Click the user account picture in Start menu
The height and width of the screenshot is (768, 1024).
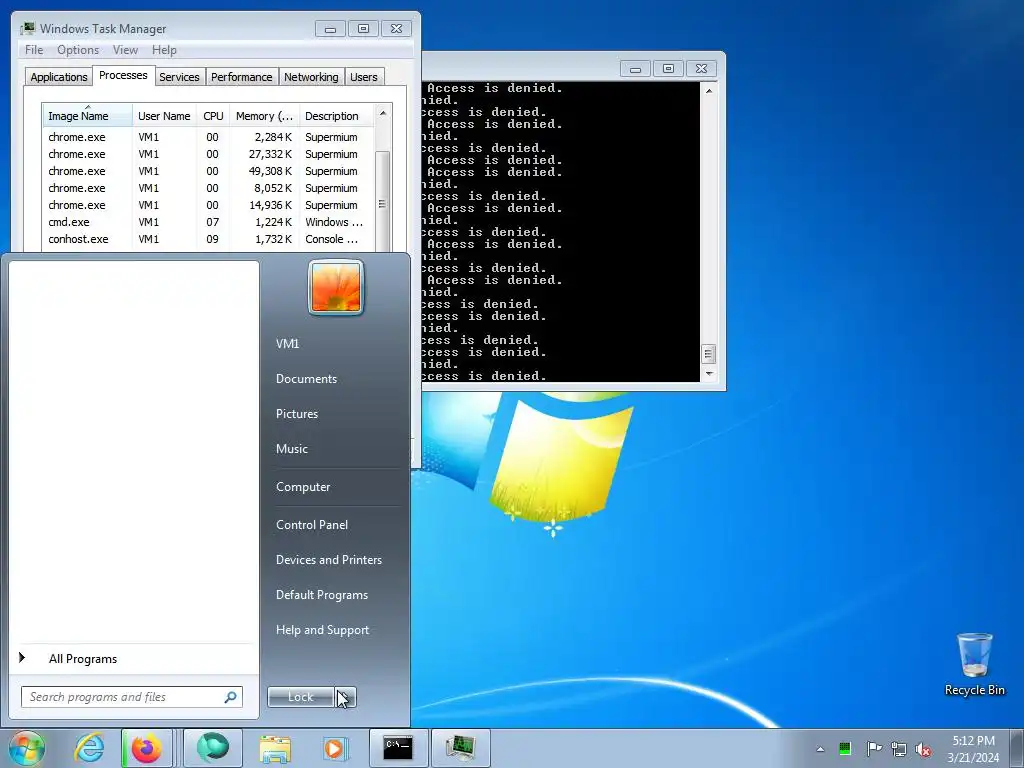click(336, 287)
